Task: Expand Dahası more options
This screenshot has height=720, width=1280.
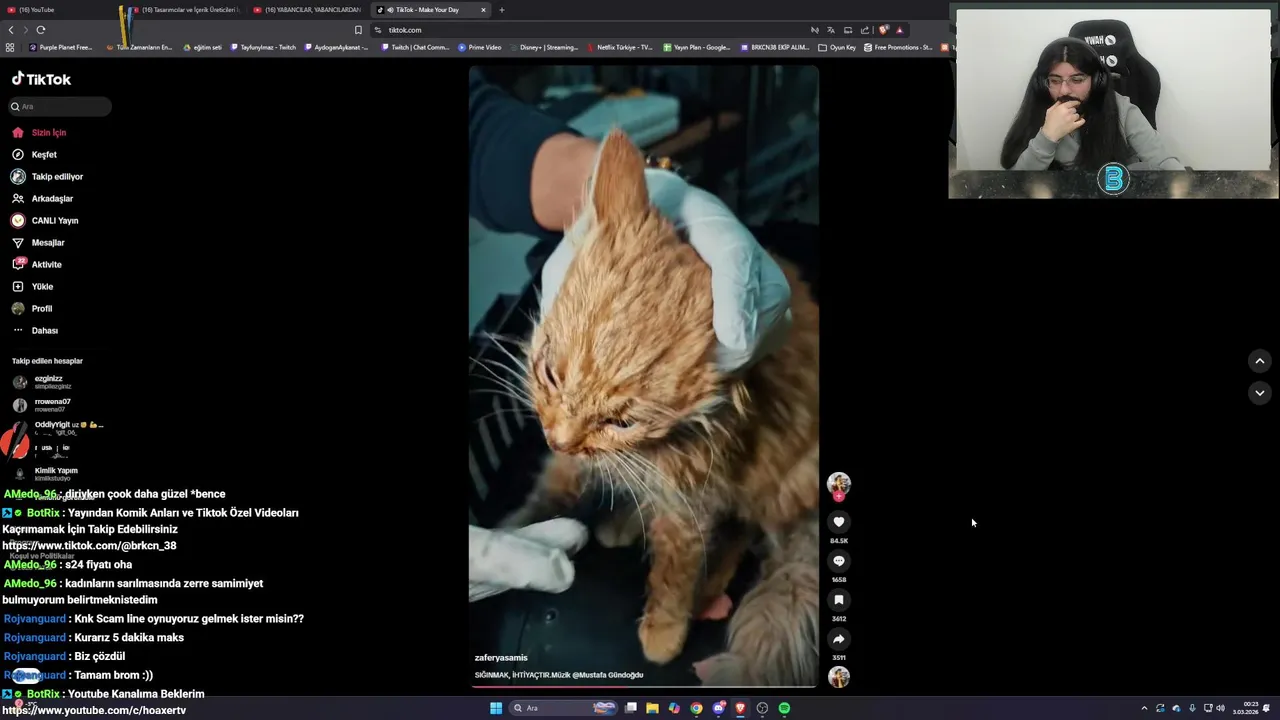Action: (x=44, y=330)
